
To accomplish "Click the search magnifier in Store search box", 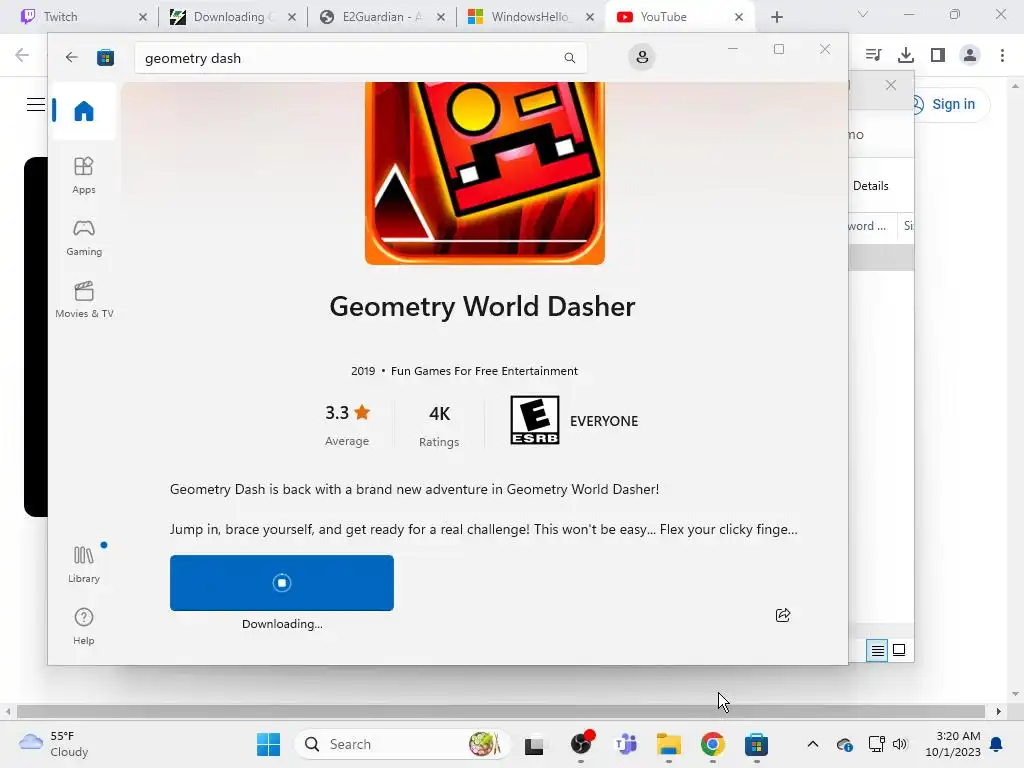I will click(569, 58).
